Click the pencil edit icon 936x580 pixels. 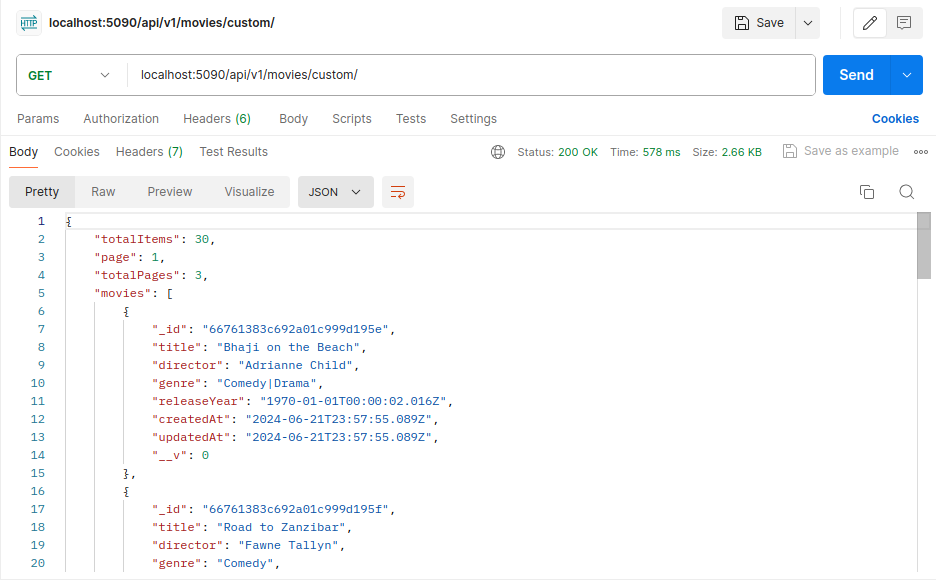click(x=870, y=23)
